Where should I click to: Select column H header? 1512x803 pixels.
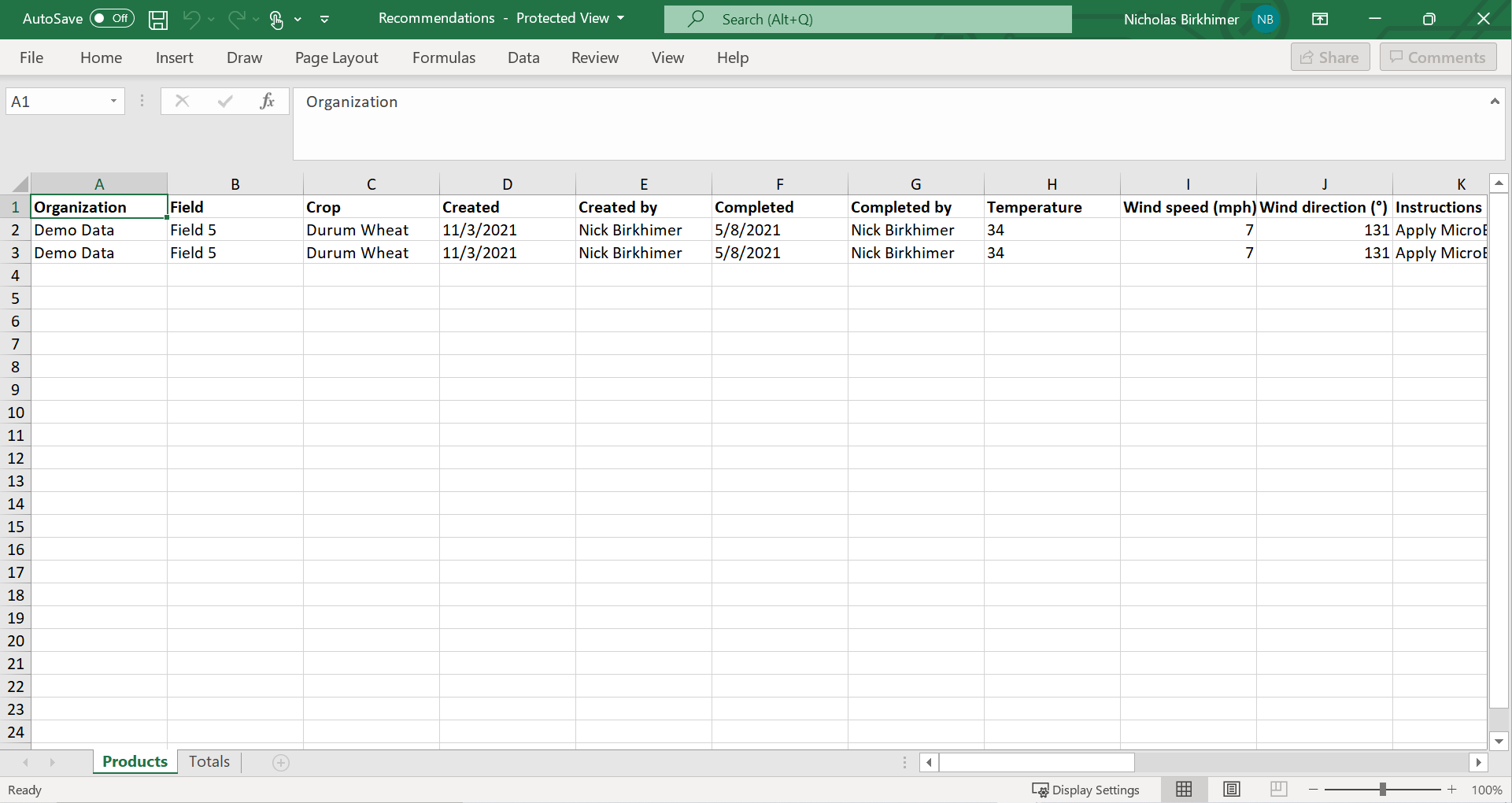(1052, 184)
